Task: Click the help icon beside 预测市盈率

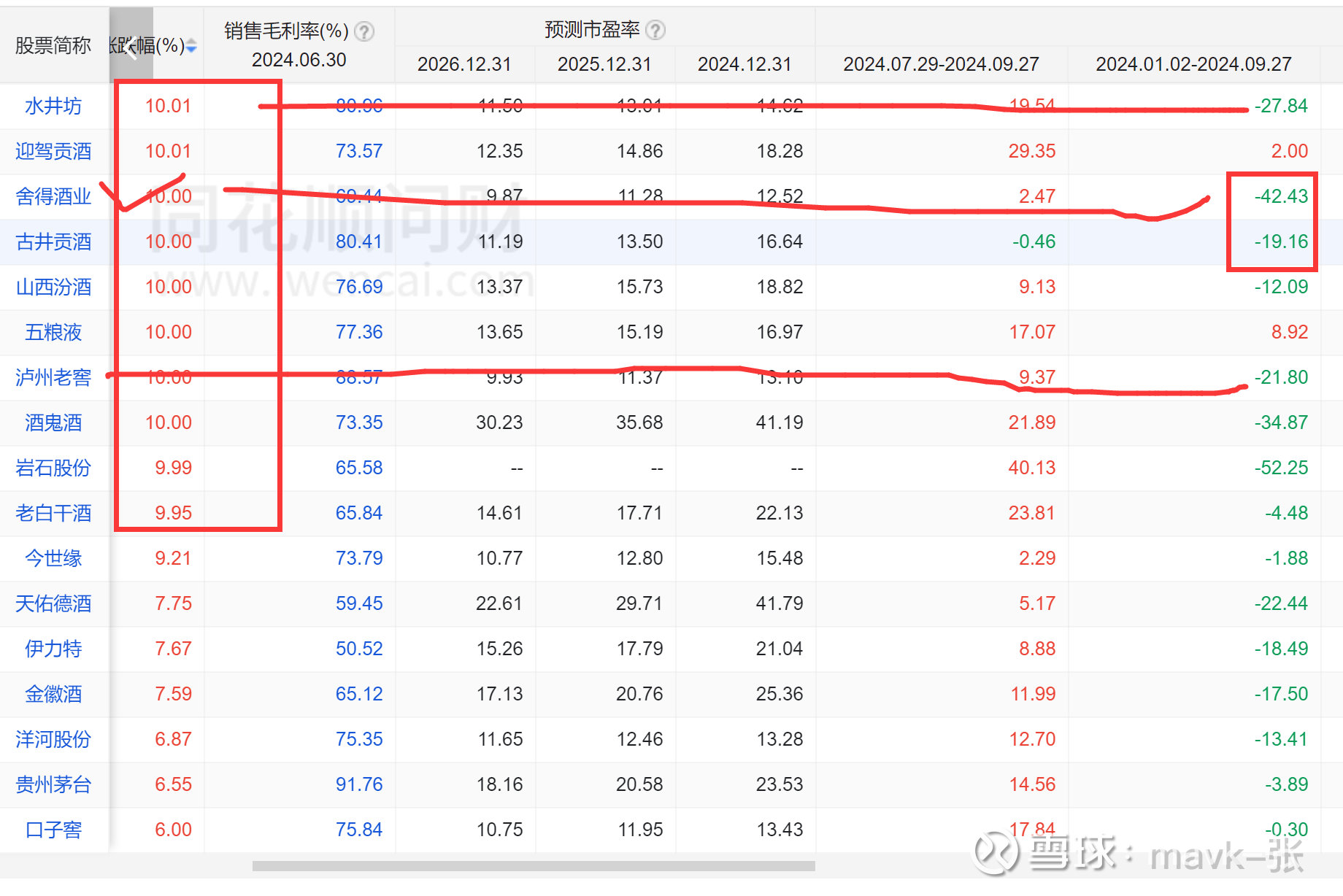Action: 656,30
